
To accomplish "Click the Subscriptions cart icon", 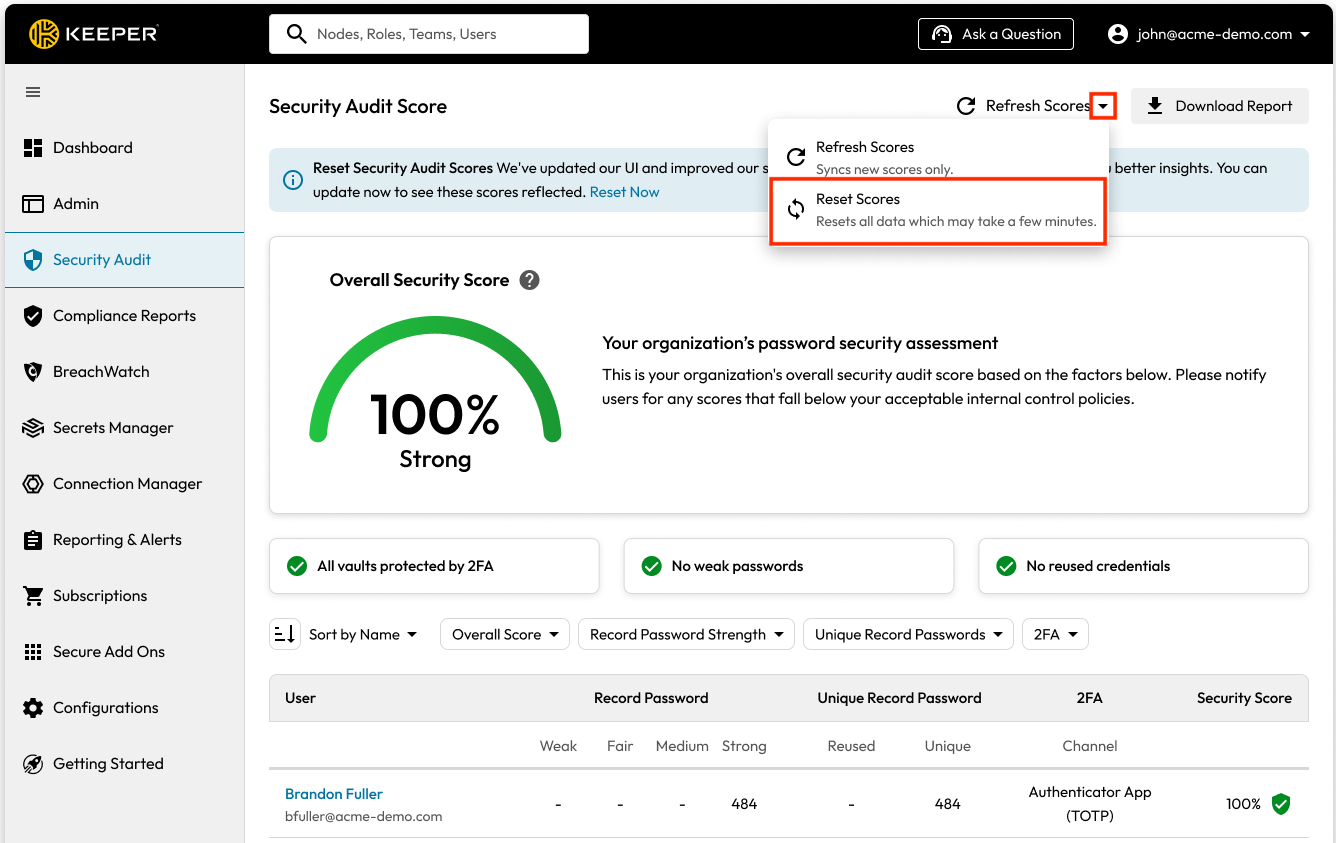I will 33,596.
